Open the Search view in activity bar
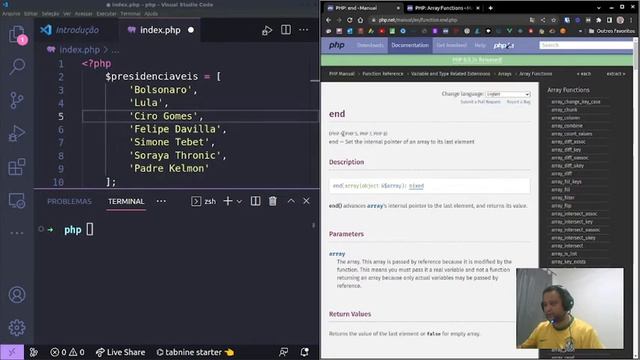 (17, 66)
